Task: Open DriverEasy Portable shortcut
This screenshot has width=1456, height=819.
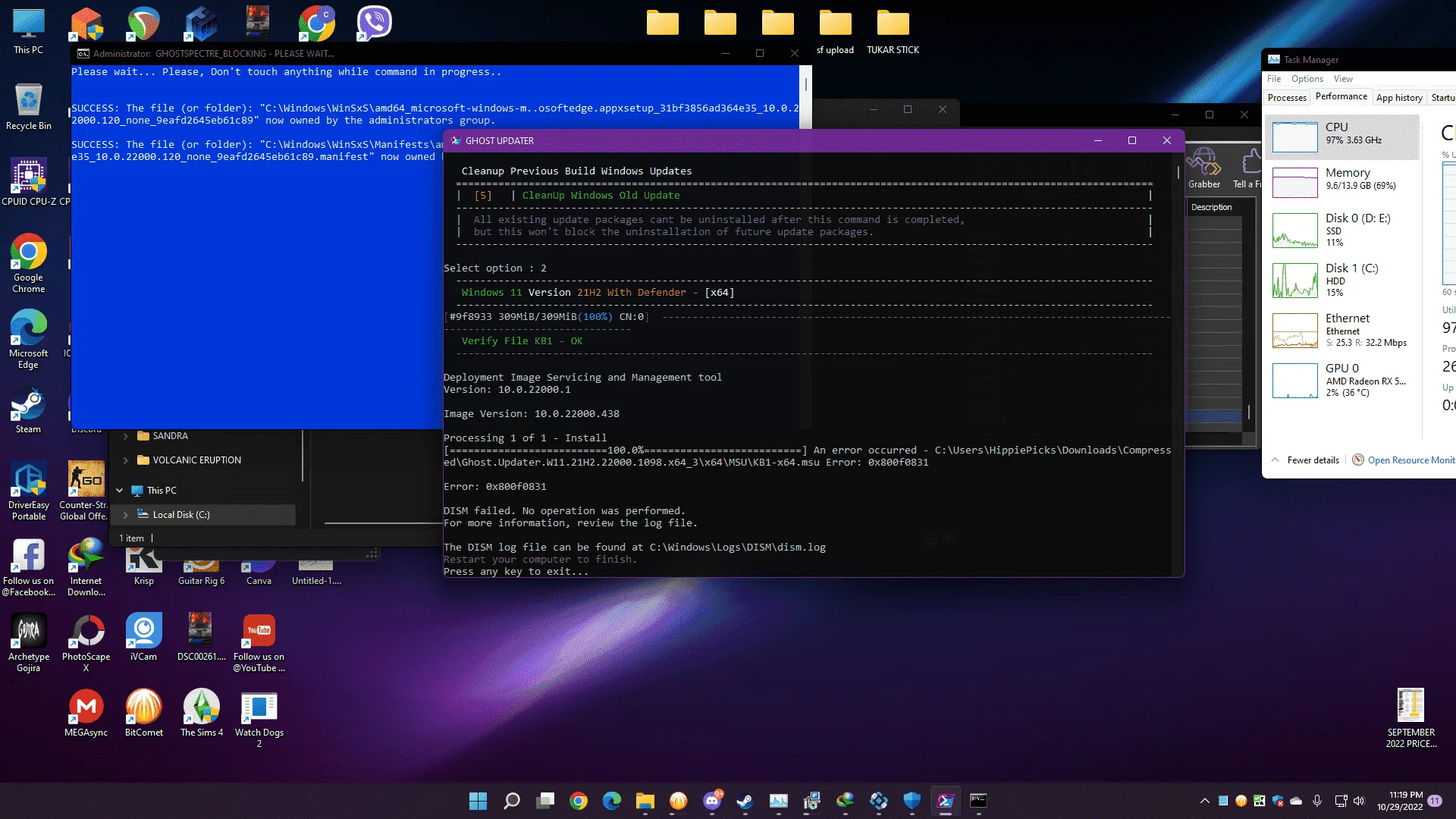Action: click(29, 491)
